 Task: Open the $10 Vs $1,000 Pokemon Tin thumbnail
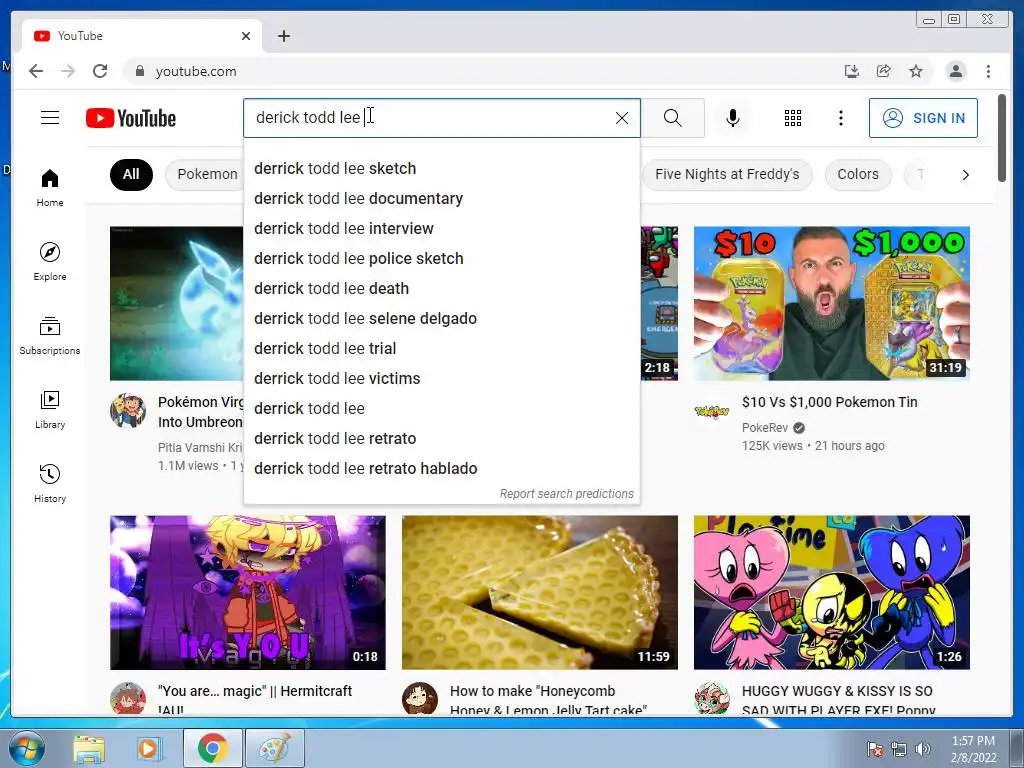click(x=831, y=303)
